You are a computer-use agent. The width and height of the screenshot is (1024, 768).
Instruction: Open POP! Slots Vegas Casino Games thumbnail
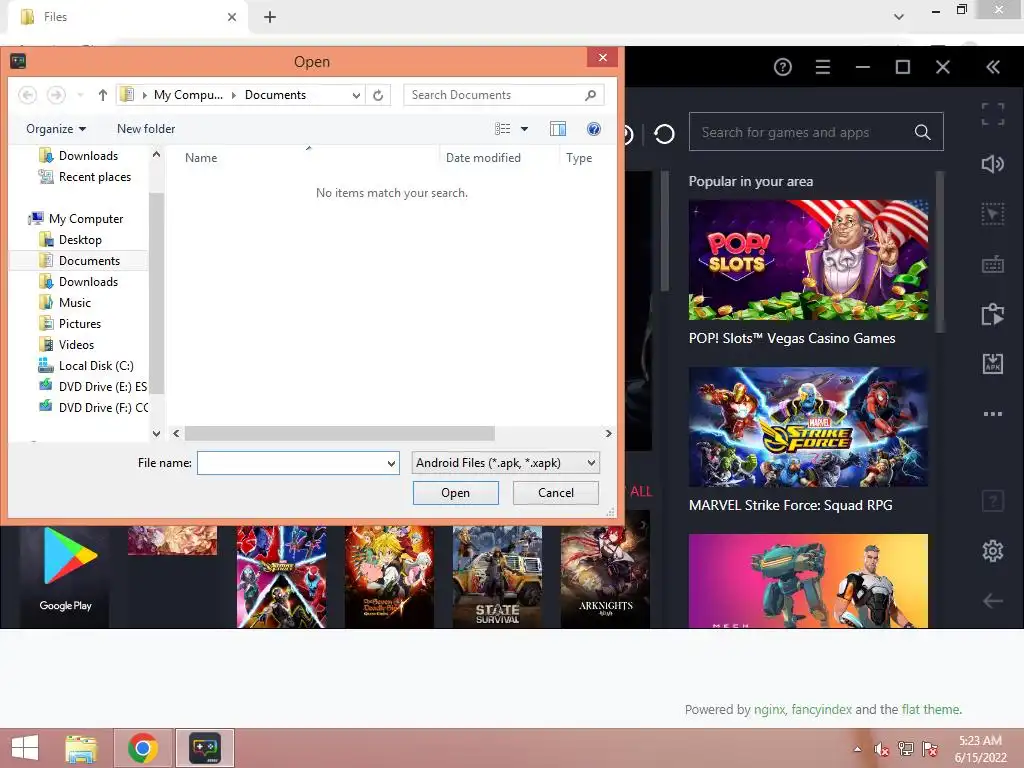pos(808,260)
